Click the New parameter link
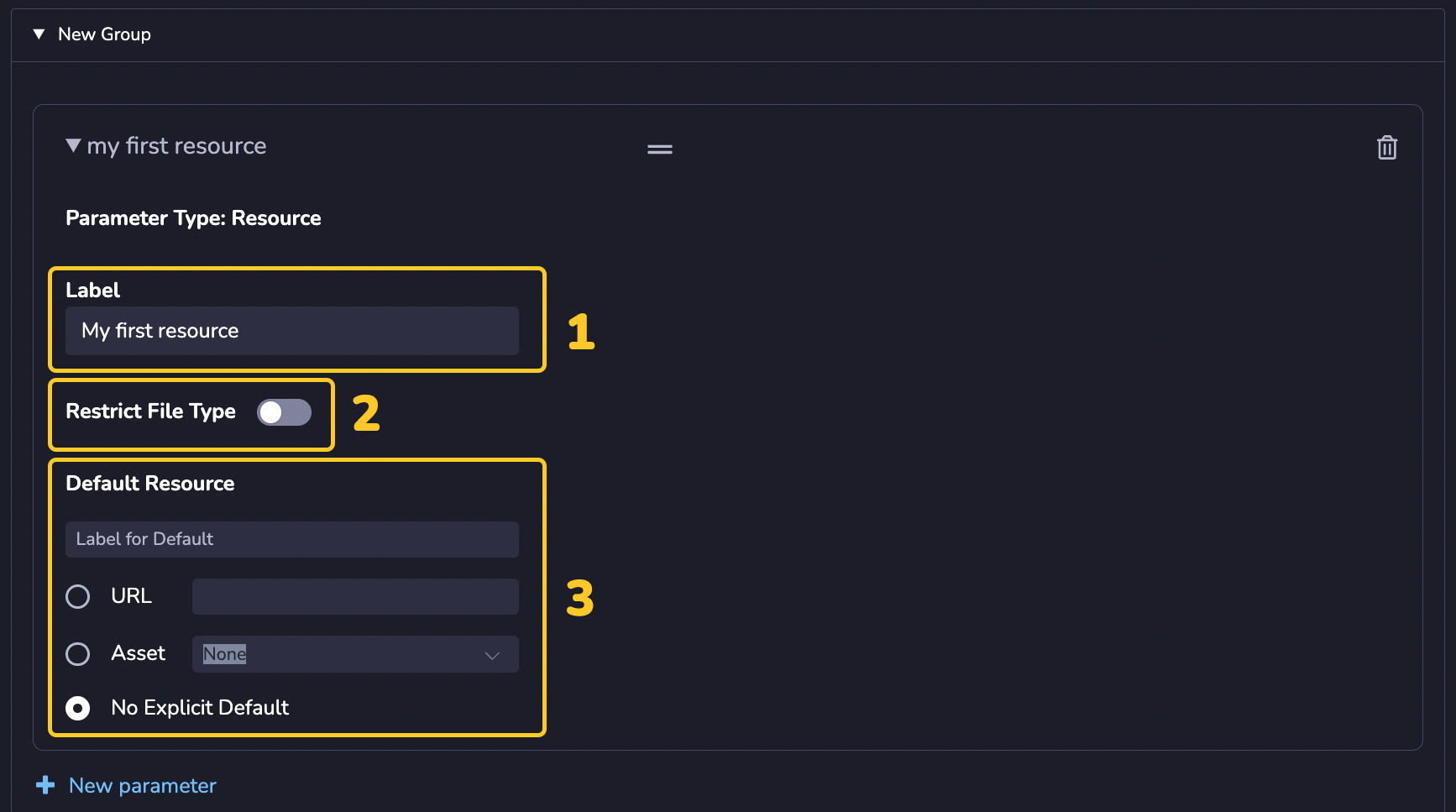The image size is (1456, 812). [x=143, y=785]
